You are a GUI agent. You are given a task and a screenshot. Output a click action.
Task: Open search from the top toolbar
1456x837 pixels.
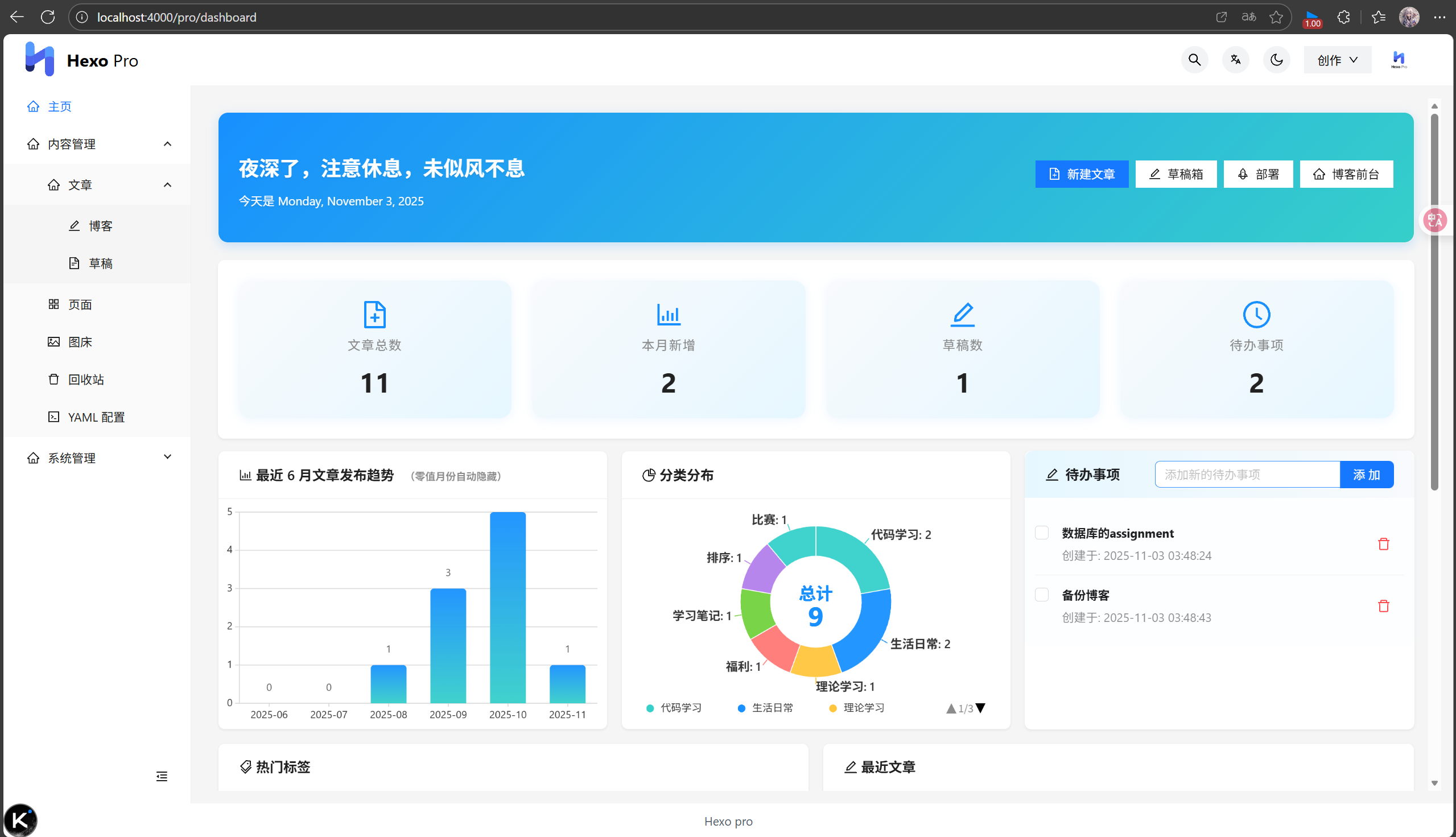[1193, 59]
